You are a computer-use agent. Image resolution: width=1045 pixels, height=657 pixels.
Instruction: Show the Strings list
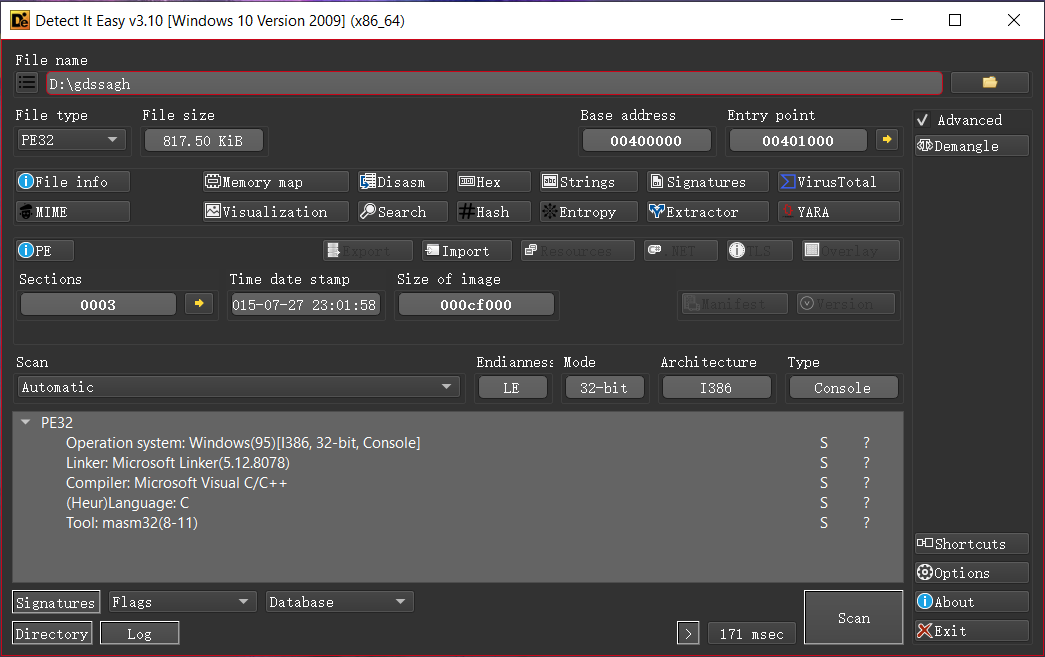tap(588, 182)
